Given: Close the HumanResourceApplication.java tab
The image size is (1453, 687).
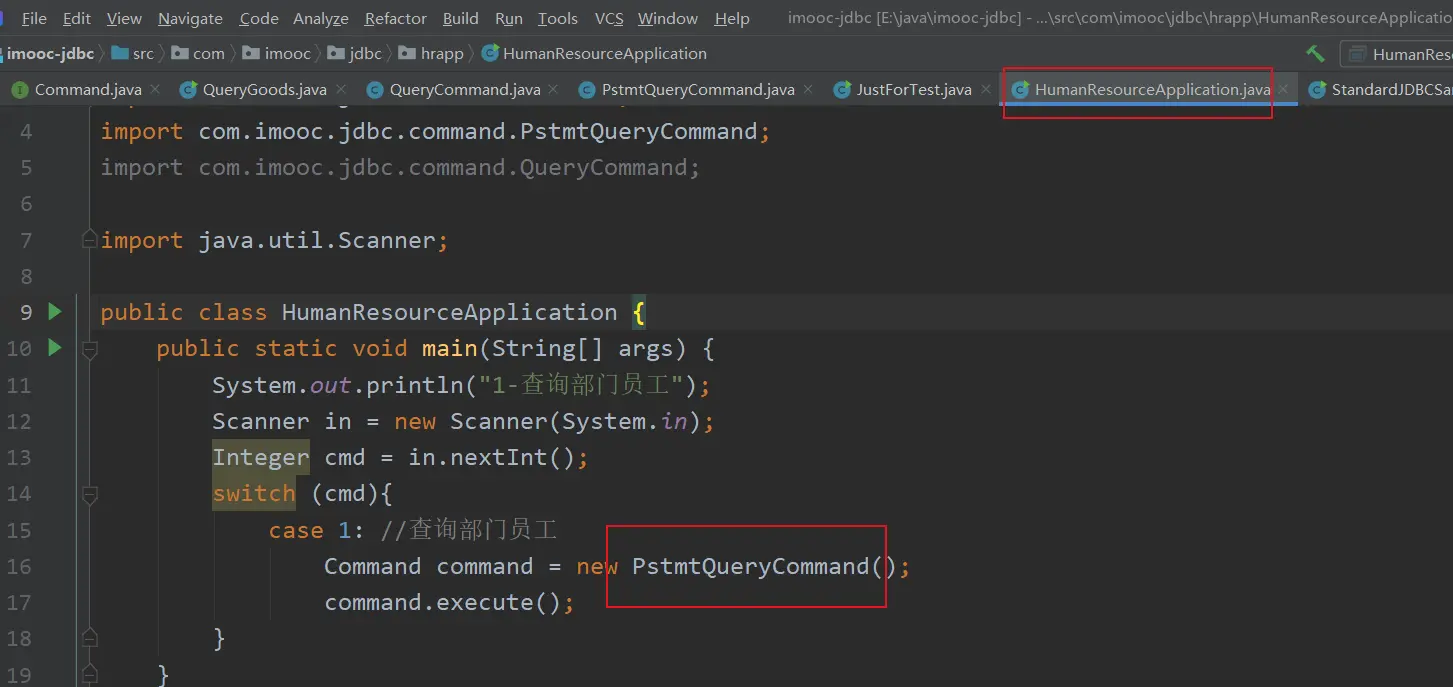Looking at the screenshot, I should click(1284, 90).
